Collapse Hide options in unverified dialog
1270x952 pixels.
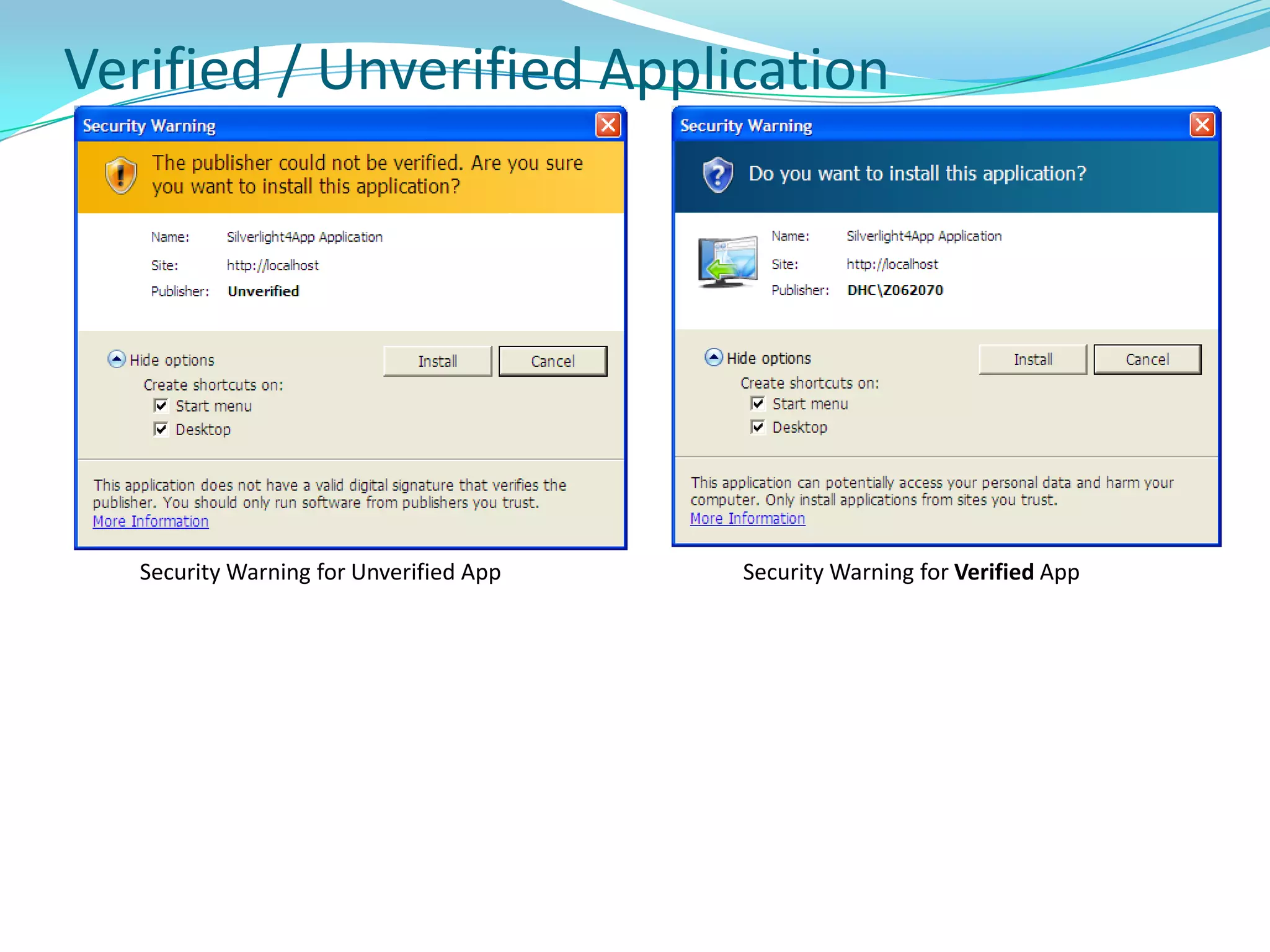(x=117, y=359)
